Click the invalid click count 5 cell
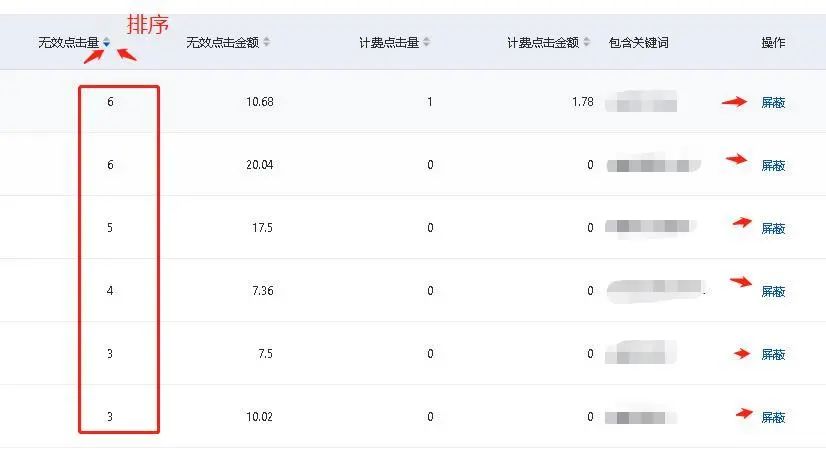826x455 pixels. click(x=110, y=228)
